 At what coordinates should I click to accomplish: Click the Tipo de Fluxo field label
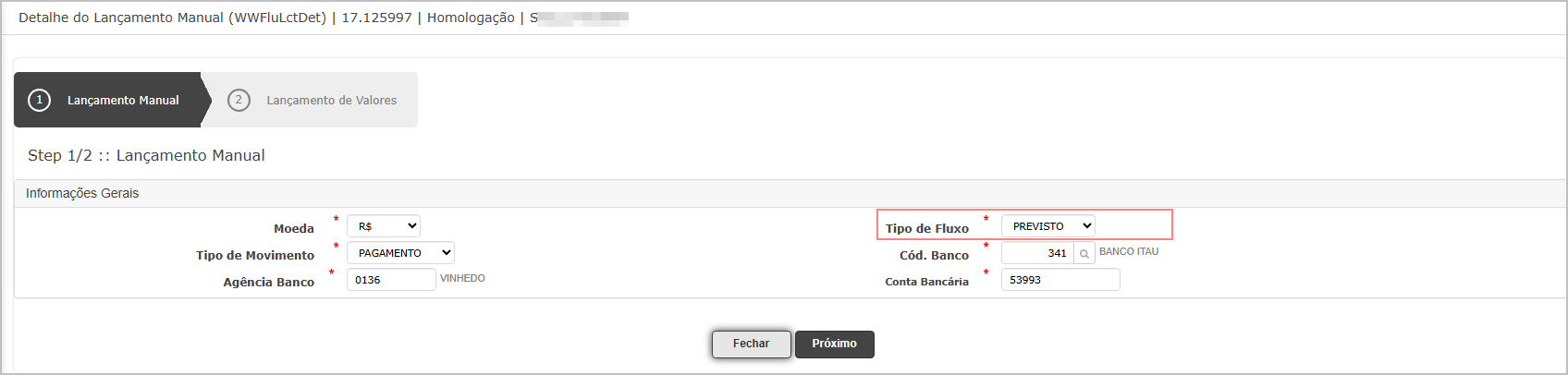927,228
